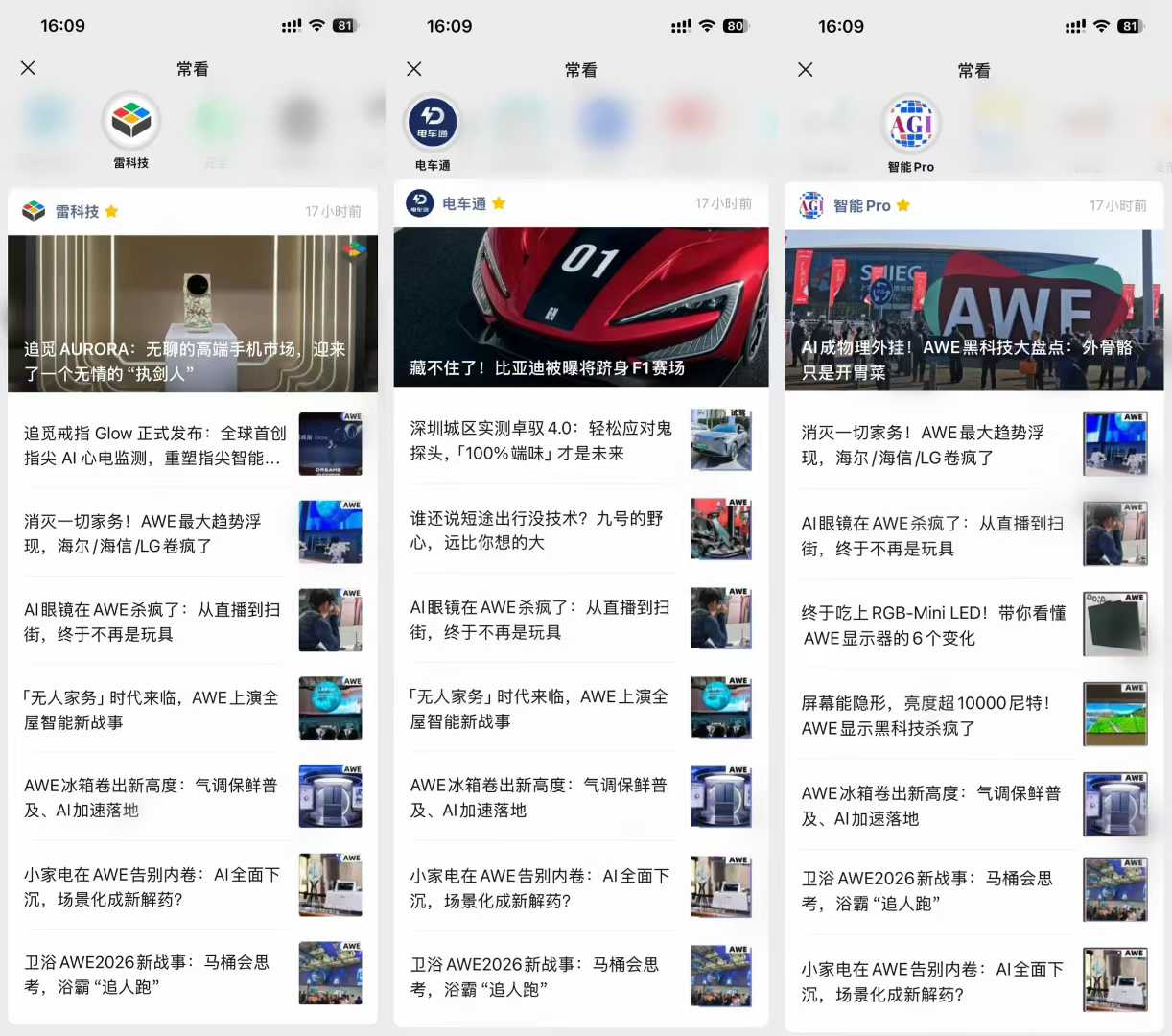Tap the 17小时前 timestamp on 雷科技 feed
The image size is (1172, 1036).
click(333, 211)
